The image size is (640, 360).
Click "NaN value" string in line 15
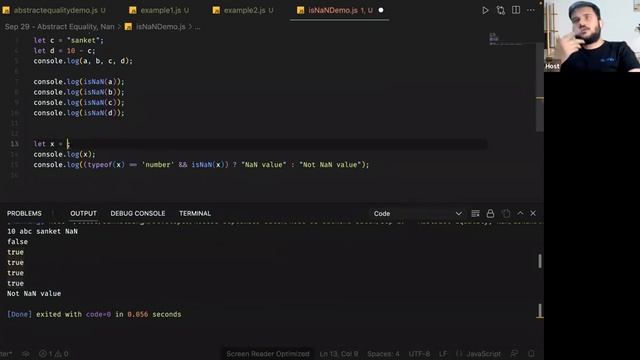tap(264, 165)
